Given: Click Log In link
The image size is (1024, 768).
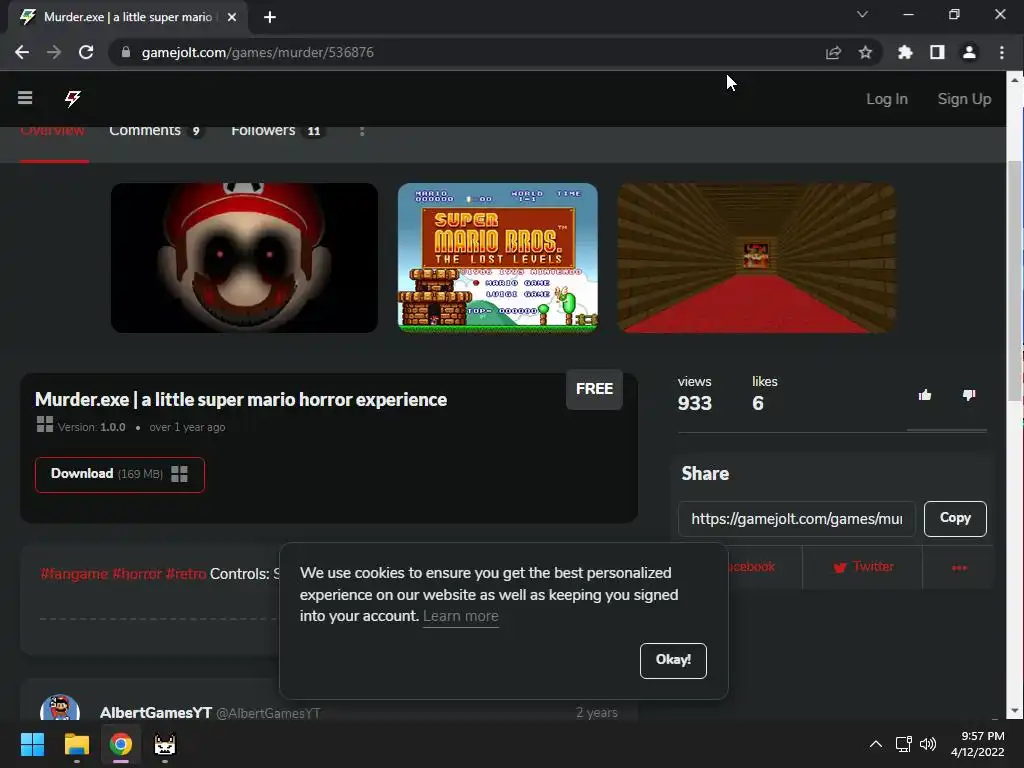Looking at the screenshot, I should pyautogui.click(x=886, y=99).
